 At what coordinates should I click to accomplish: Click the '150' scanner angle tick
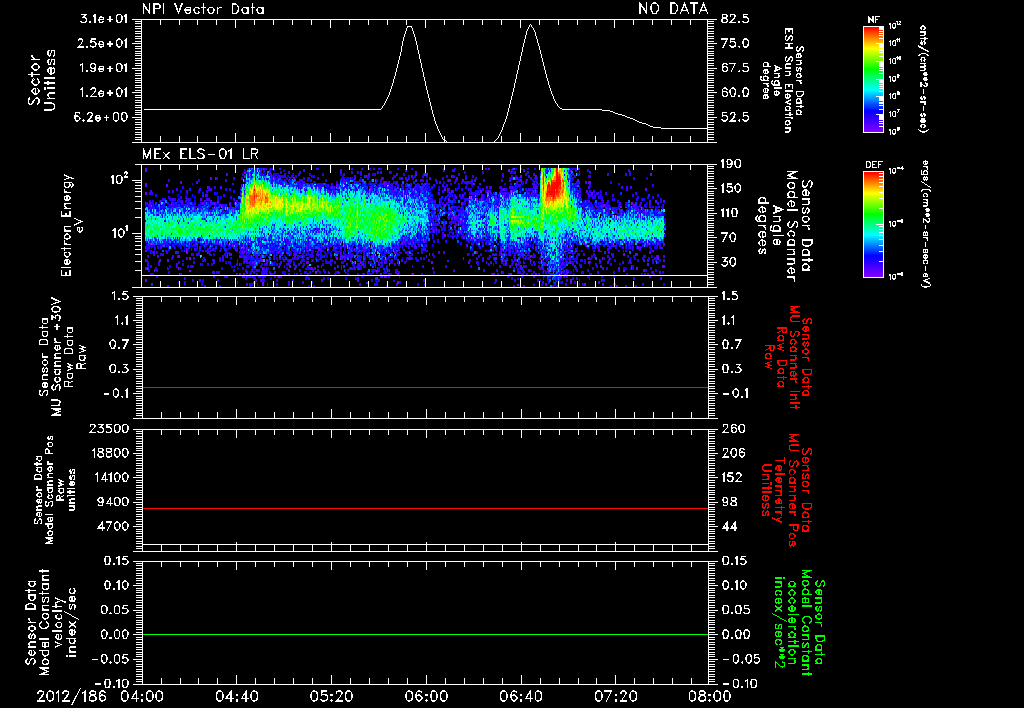(x=731, y=189)
